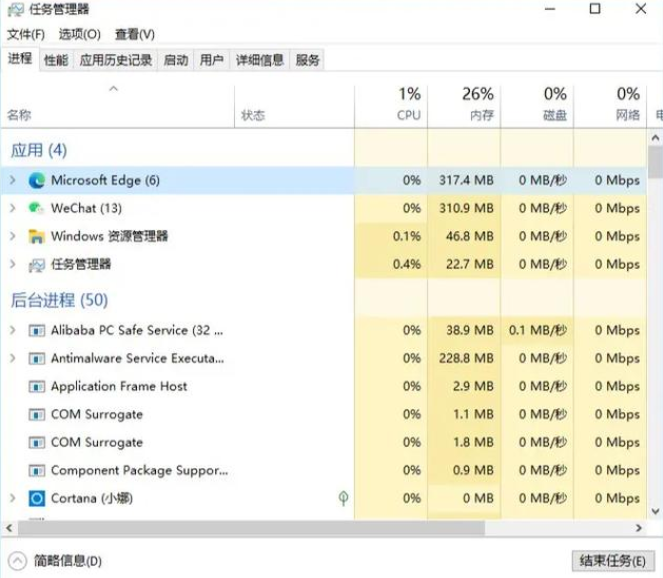Select the 进程 tab

pyautogui.click(x=20, y=58)
